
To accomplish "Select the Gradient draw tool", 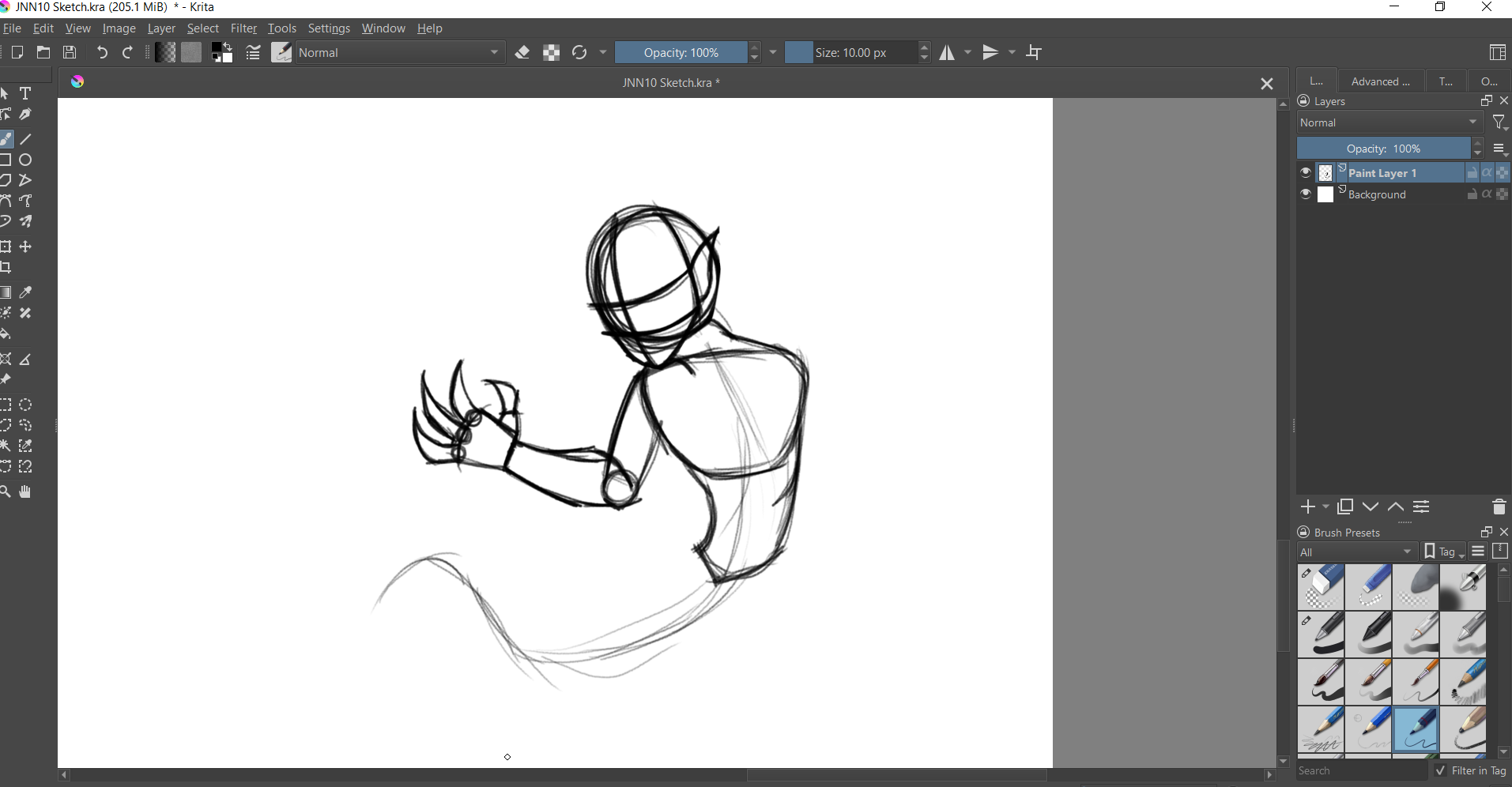I will pyautogui.click(x=6, y=292).
